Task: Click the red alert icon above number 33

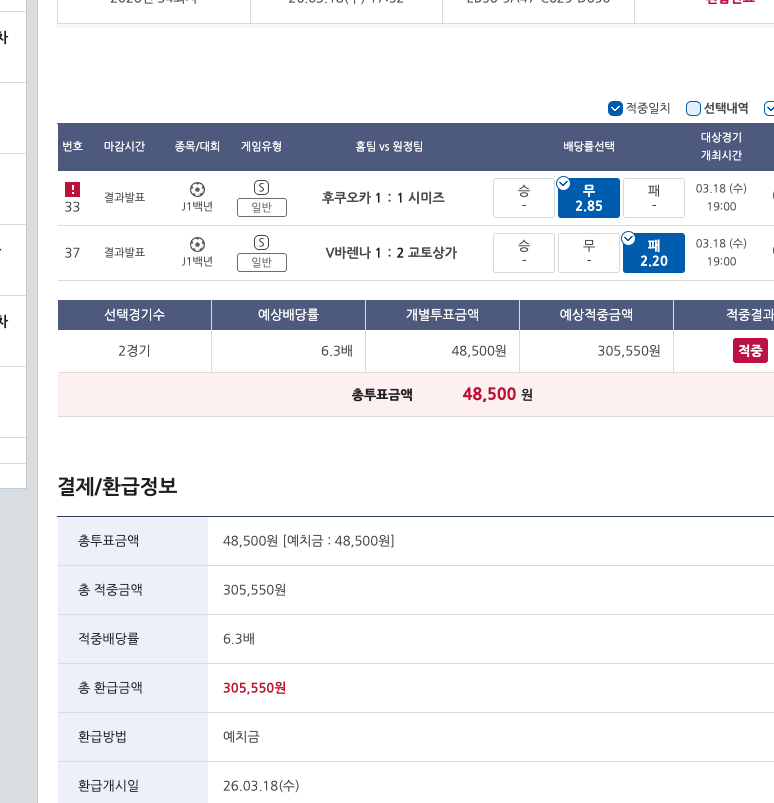Action: (x=72, y=189)
